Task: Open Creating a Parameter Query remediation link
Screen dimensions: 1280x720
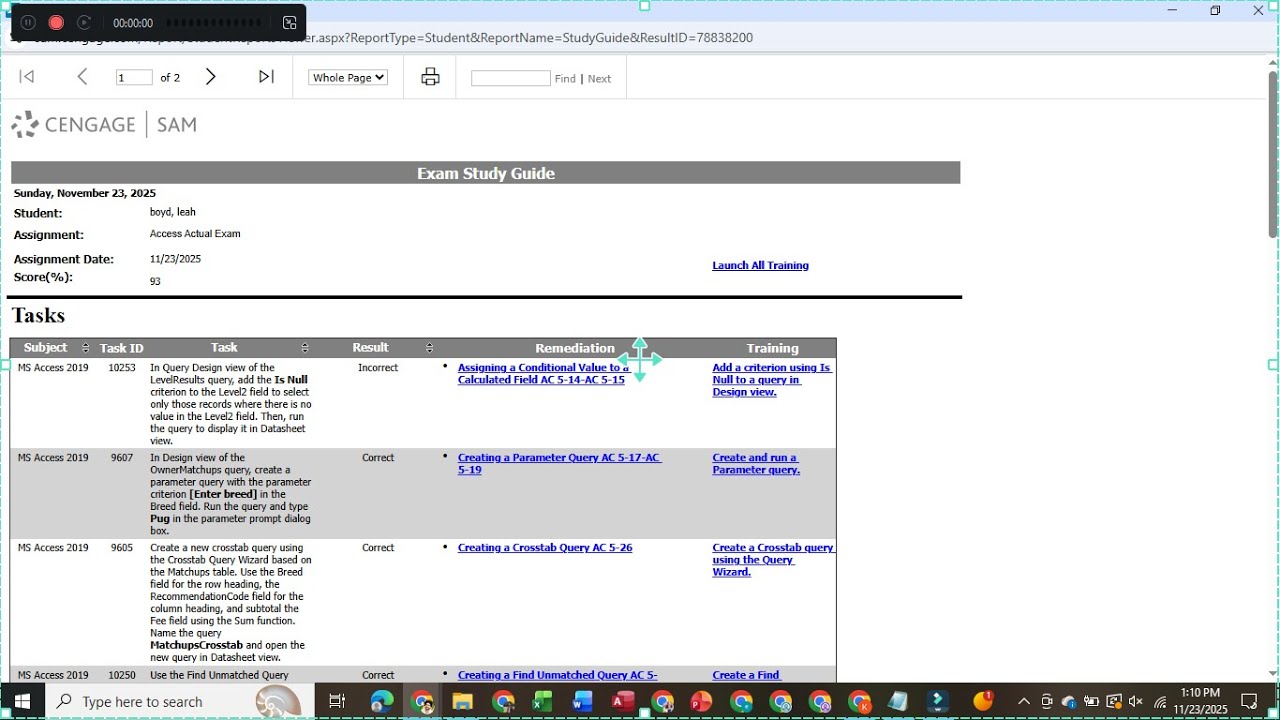Action: pos(559,464)
